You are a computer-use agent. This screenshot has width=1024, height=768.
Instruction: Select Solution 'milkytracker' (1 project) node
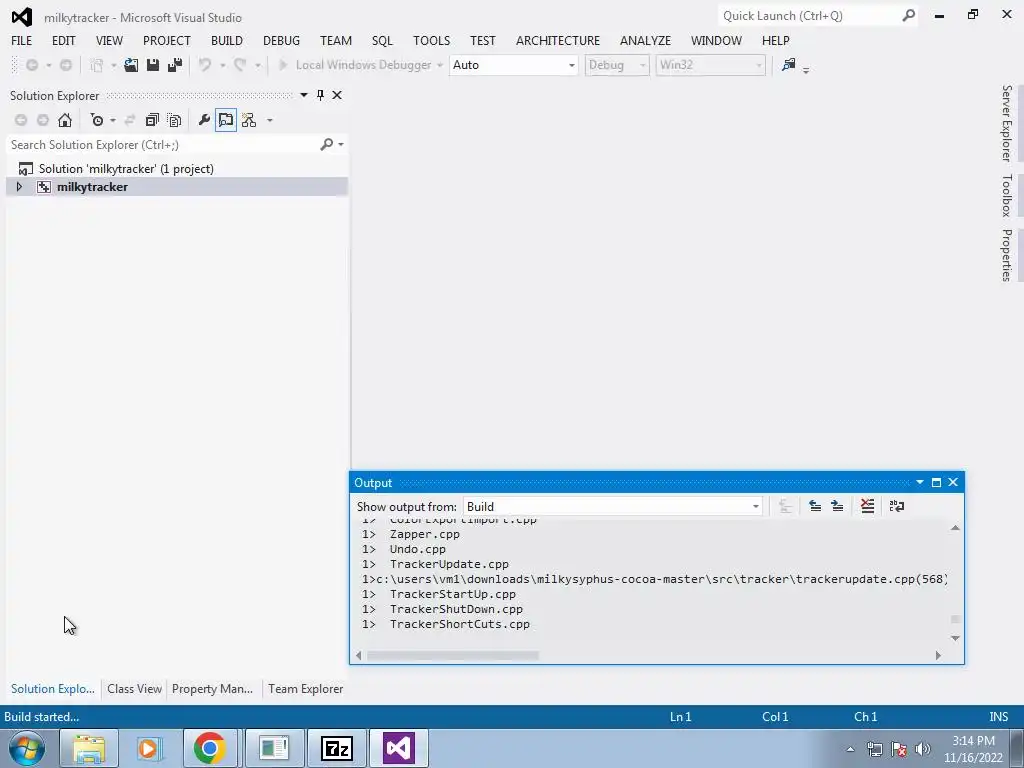126,168
